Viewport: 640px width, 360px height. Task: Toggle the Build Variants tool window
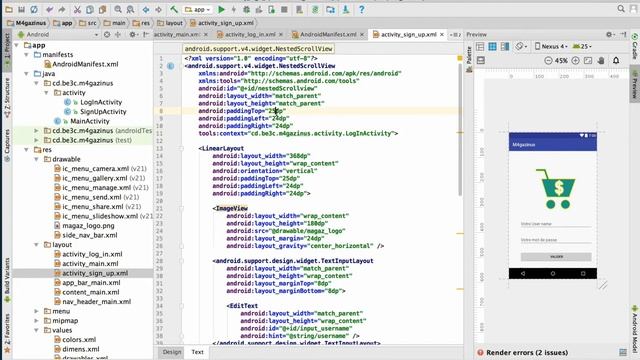click(7, 280)
